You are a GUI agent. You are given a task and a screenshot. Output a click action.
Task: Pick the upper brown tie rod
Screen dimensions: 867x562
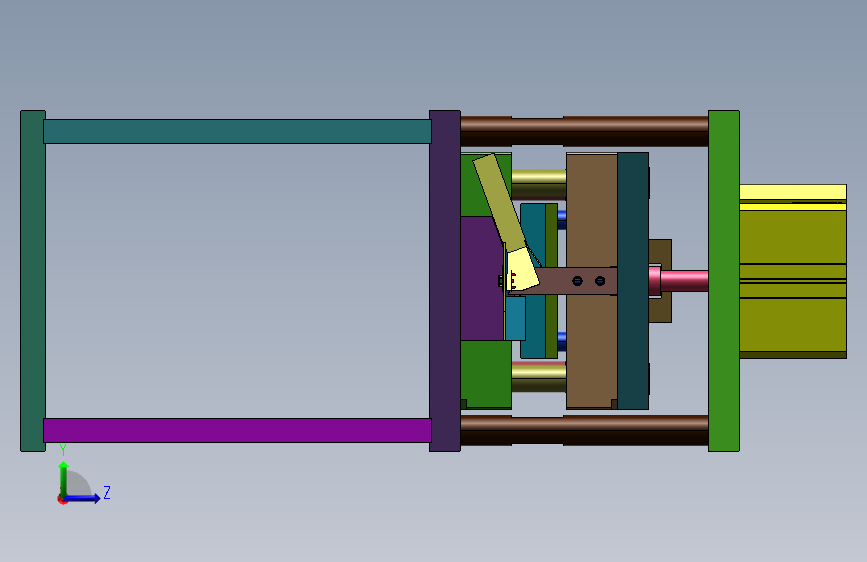(584, 131)
